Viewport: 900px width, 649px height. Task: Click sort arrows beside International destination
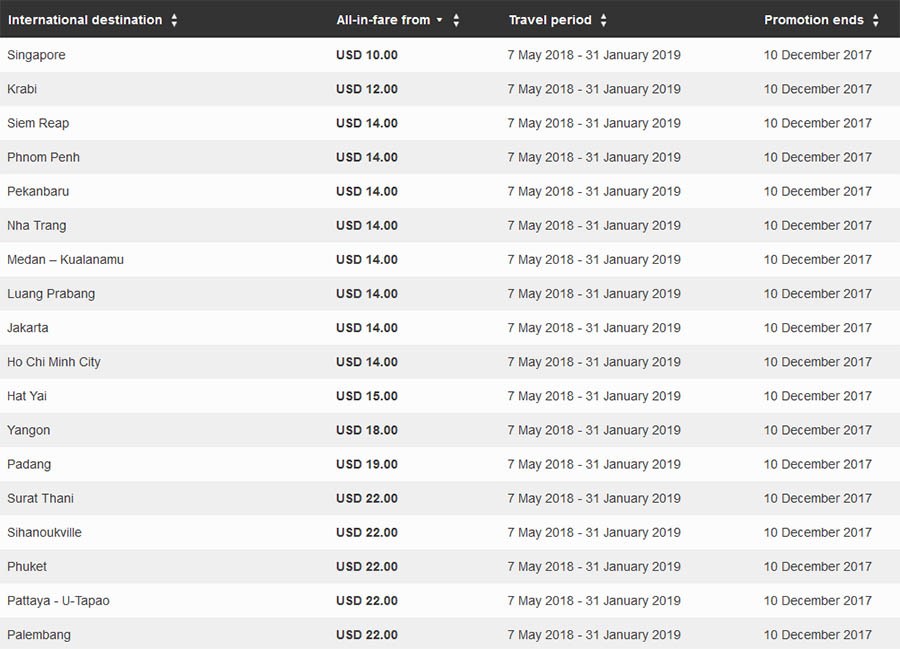click(174, 20)
